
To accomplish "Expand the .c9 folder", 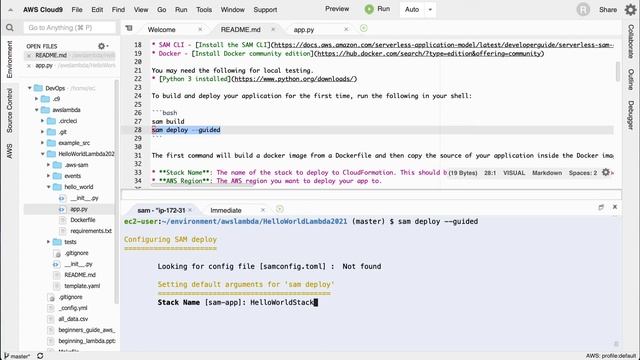I will (x=36, y=99).
